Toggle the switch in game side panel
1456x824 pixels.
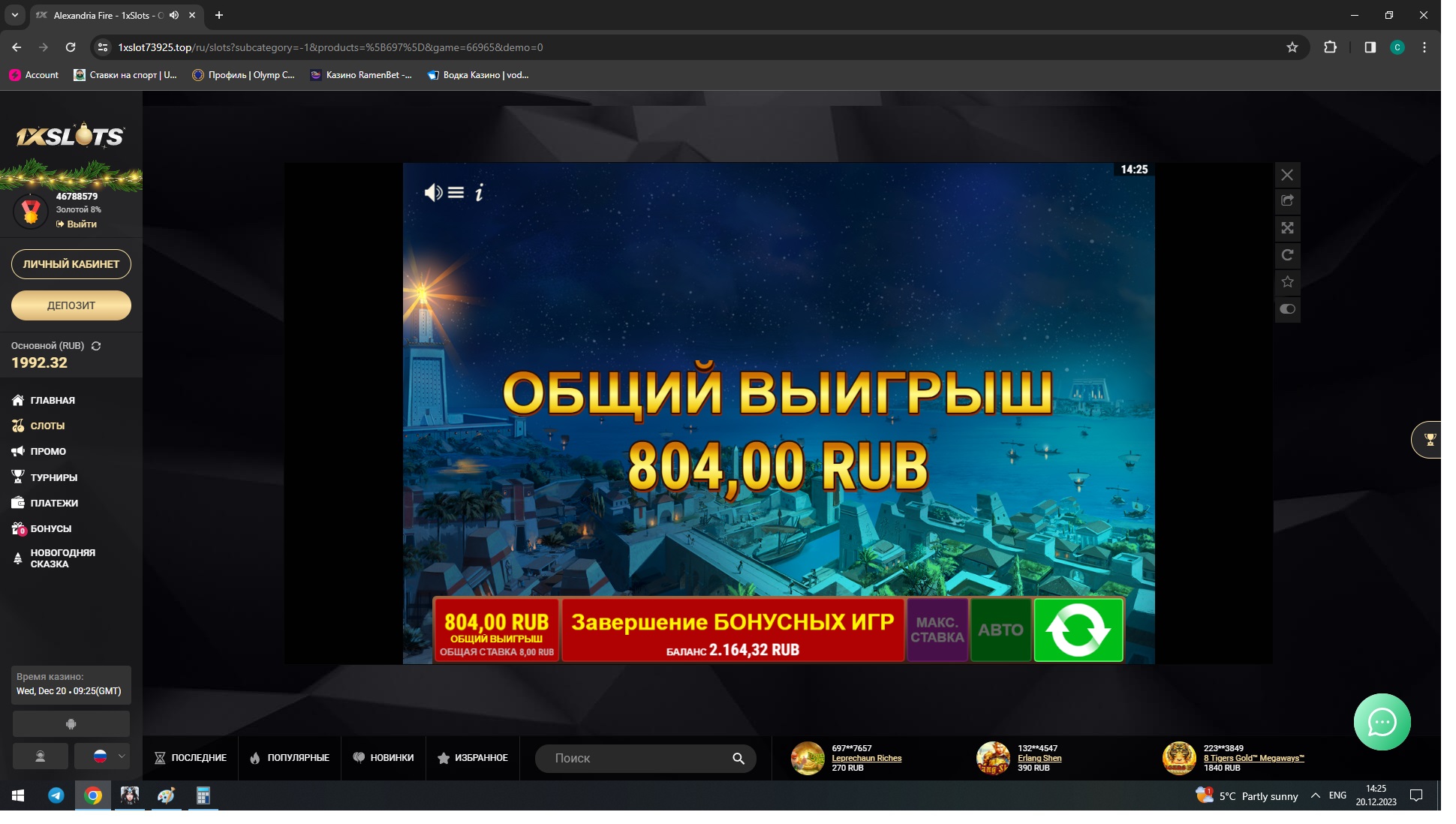click(1287, 309)
